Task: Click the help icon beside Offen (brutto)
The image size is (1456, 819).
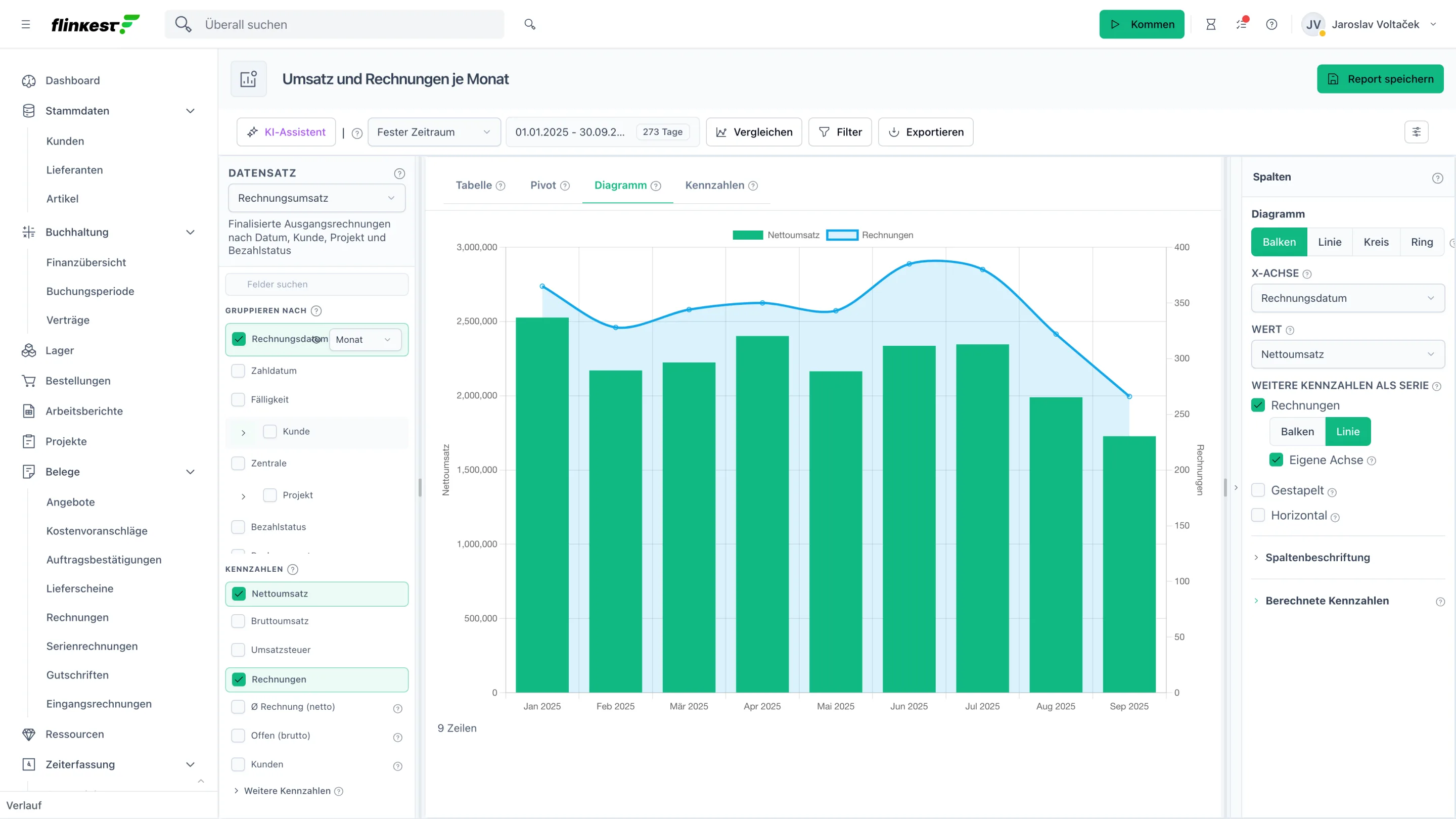Action: point(398,738)
